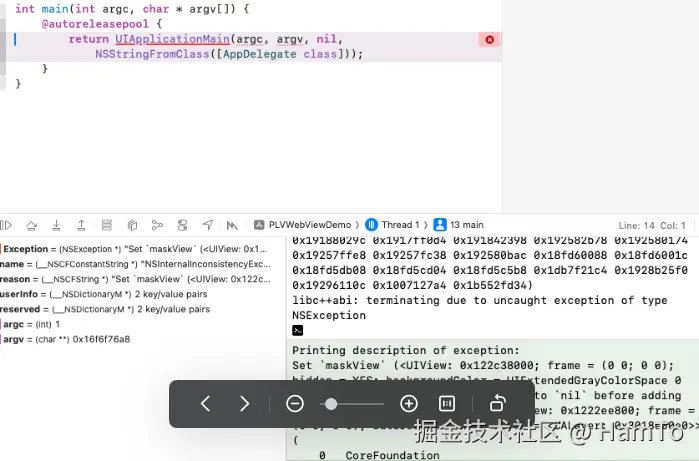
Task: Select the userInfo variable row
Action: coord(104,294)
